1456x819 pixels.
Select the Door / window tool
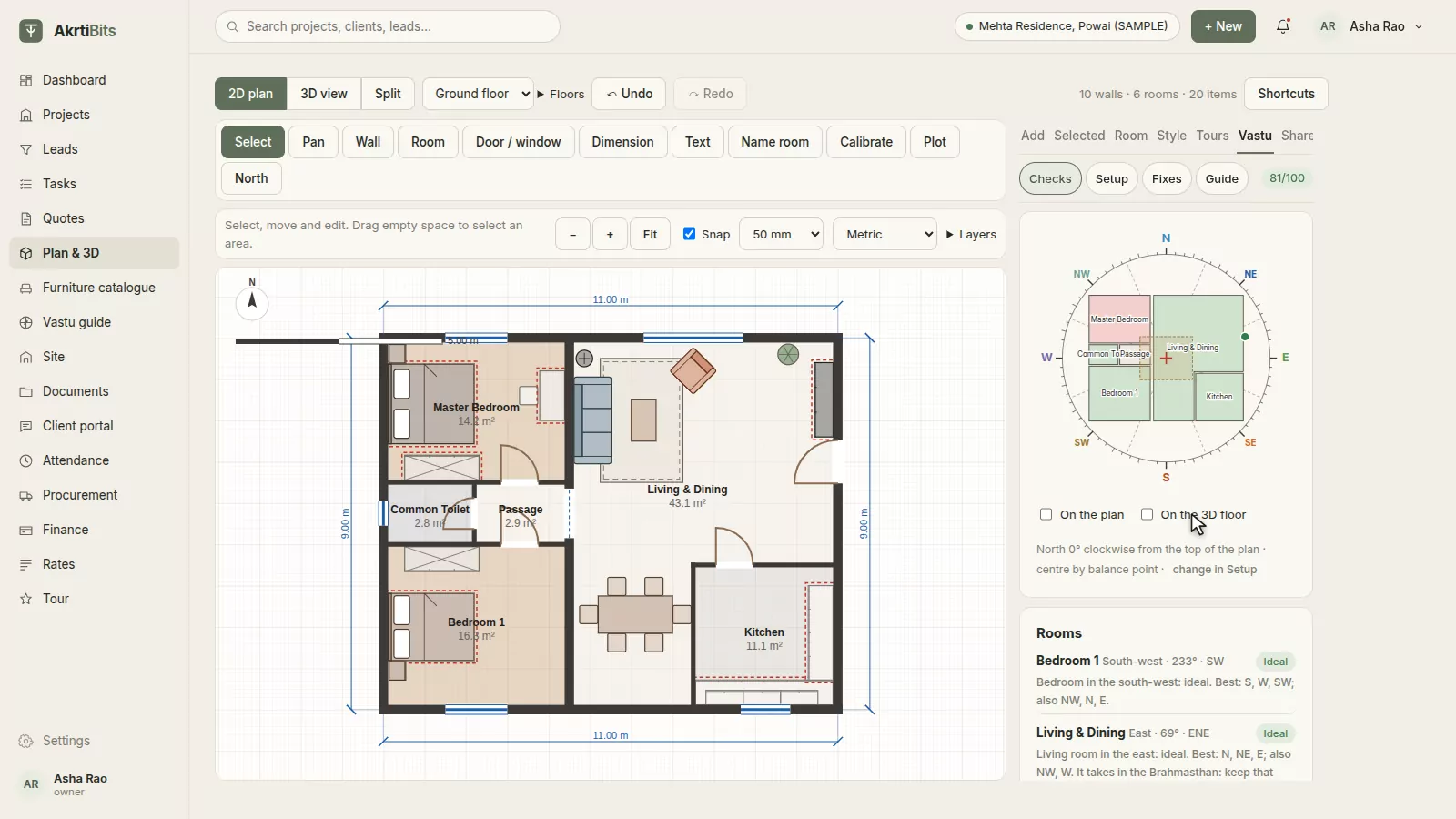pyautogui.click(x=519, y=142)
